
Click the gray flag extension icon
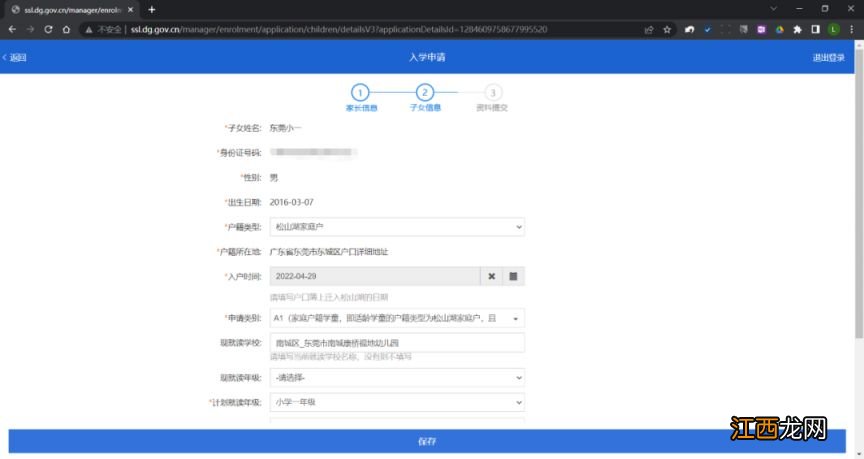pos(744,30)
